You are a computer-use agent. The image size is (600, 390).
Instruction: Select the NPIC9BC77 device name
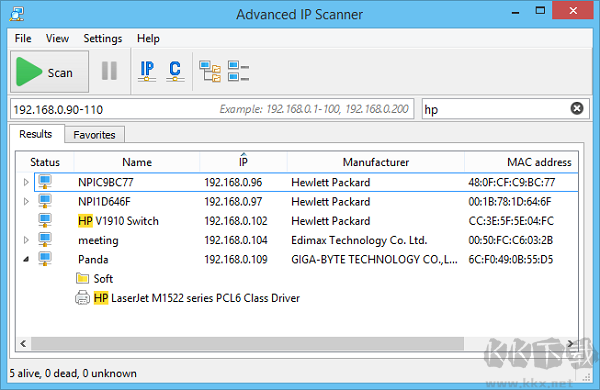106,182
